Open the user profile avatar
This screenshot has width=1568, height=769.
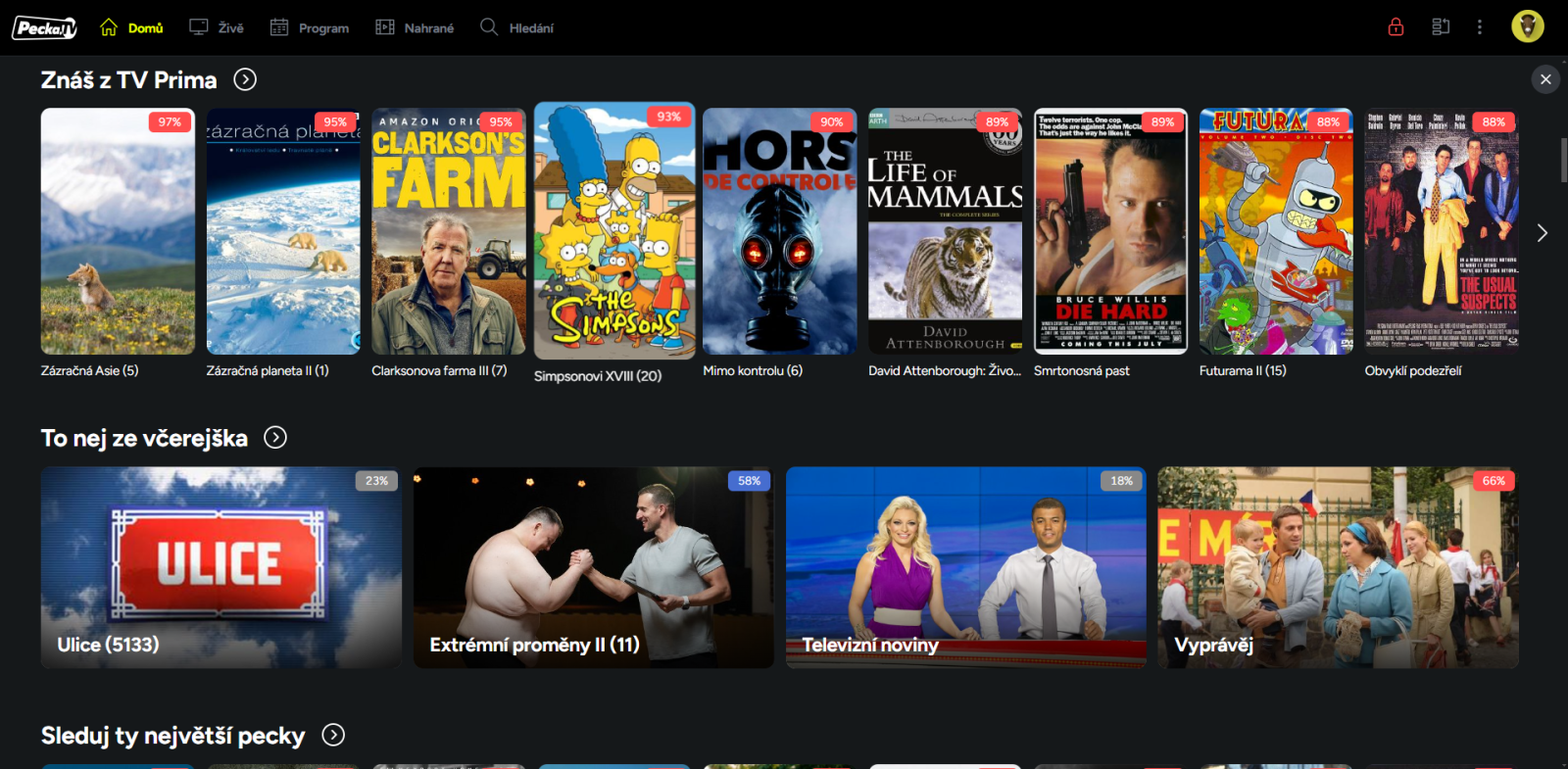(1528, 26)
